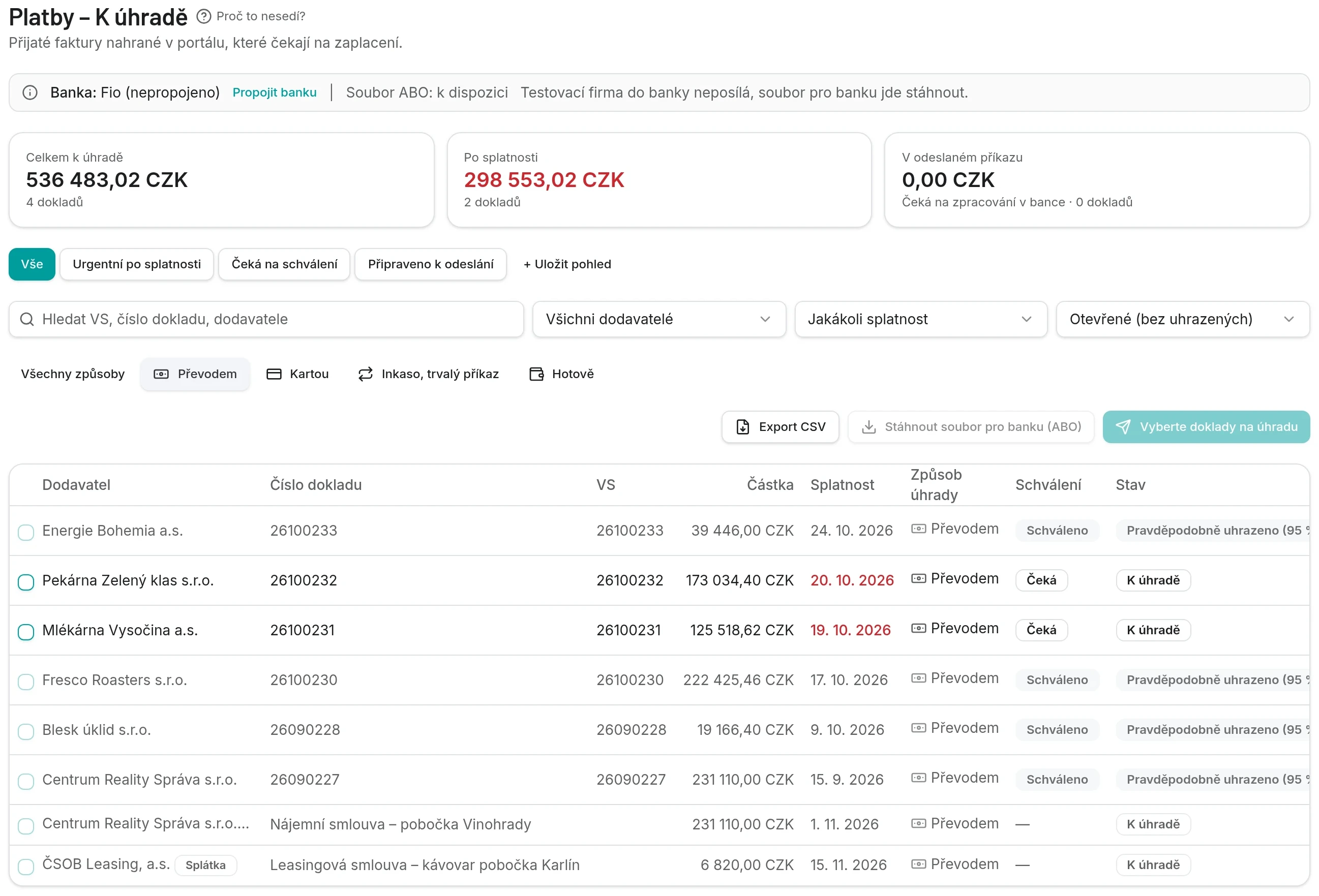The image size is (1319, 896).
Task: Open the Všichni dodavatelé dropdown
Action: point(659,320)
